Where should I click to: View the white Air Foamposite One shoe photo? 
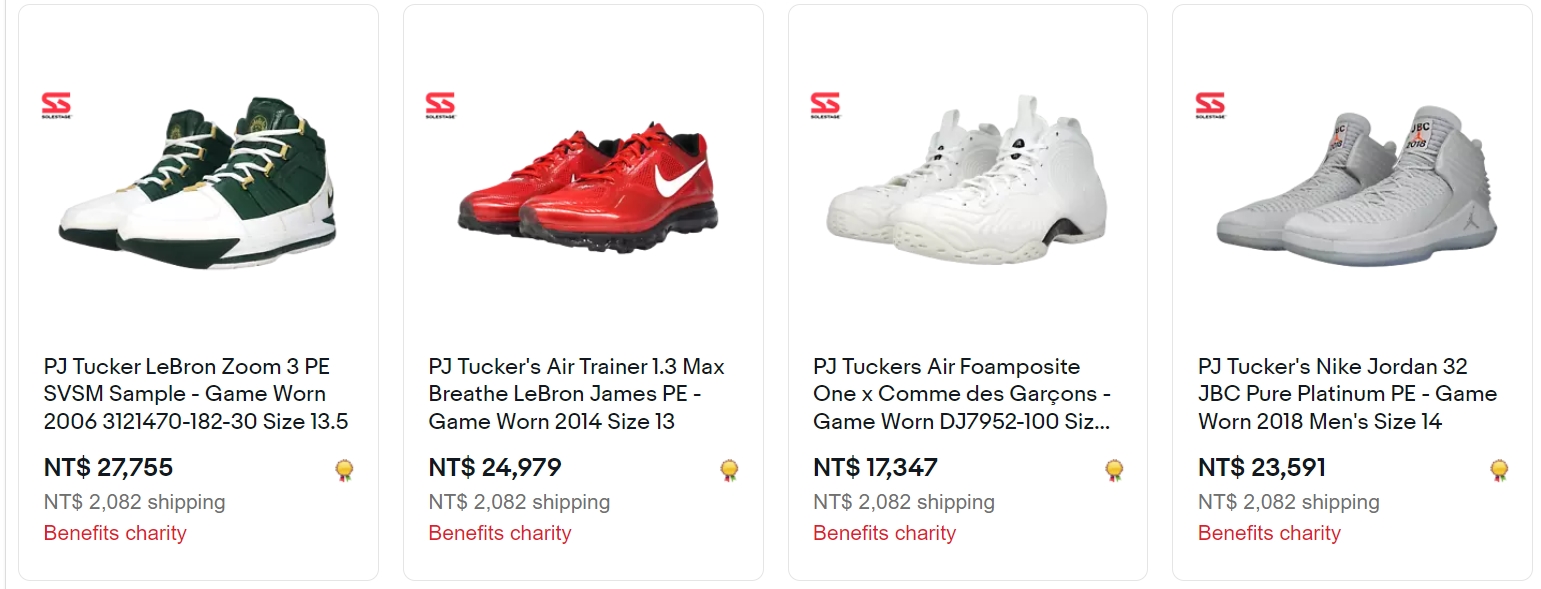(968, 185)
